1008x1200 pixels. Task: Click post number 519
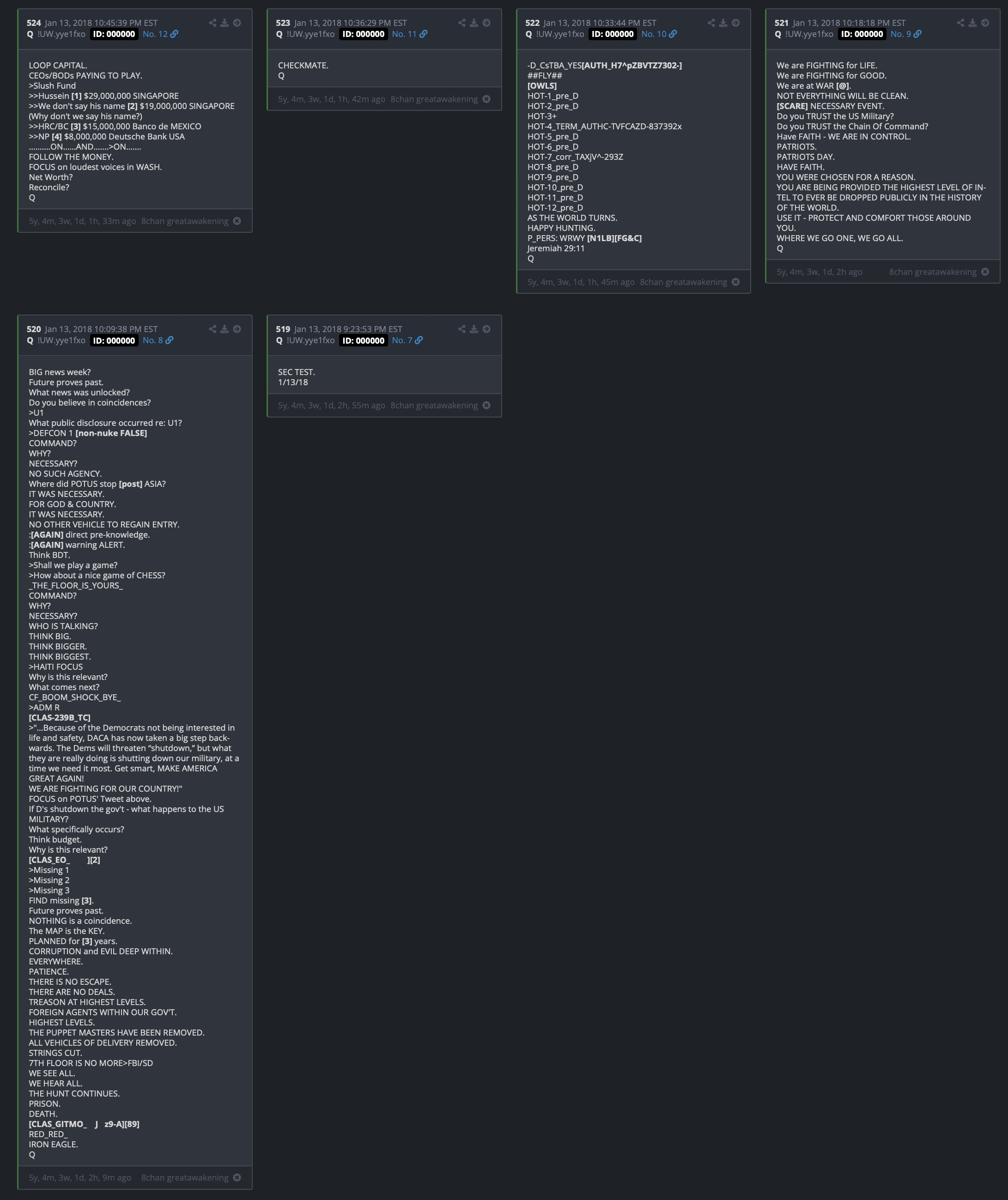(283, 329)
